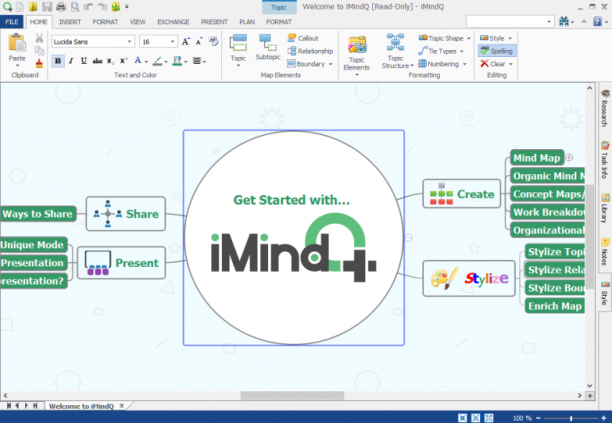Open the FILE menu
Image resolution: width=612 pixels, height=423 pixels.
point(12,22)
